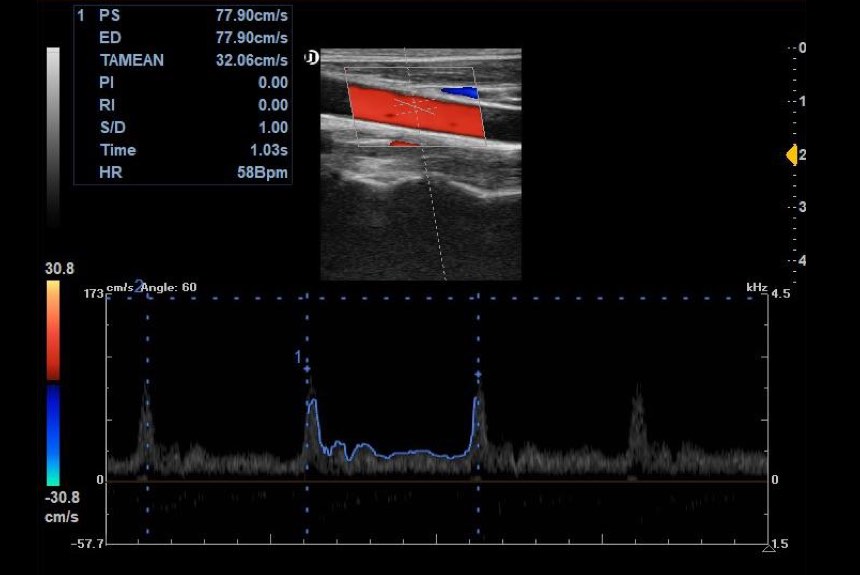Click the blue flow patch in color box
The image size is (860, 575).
click(461, 92)
